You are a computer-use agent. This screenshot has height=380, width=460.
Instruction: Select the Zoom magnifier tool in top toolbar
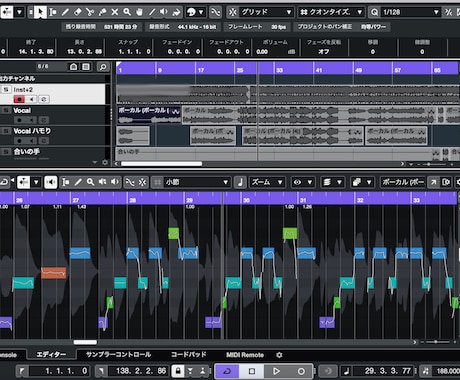tap(127, 12)
